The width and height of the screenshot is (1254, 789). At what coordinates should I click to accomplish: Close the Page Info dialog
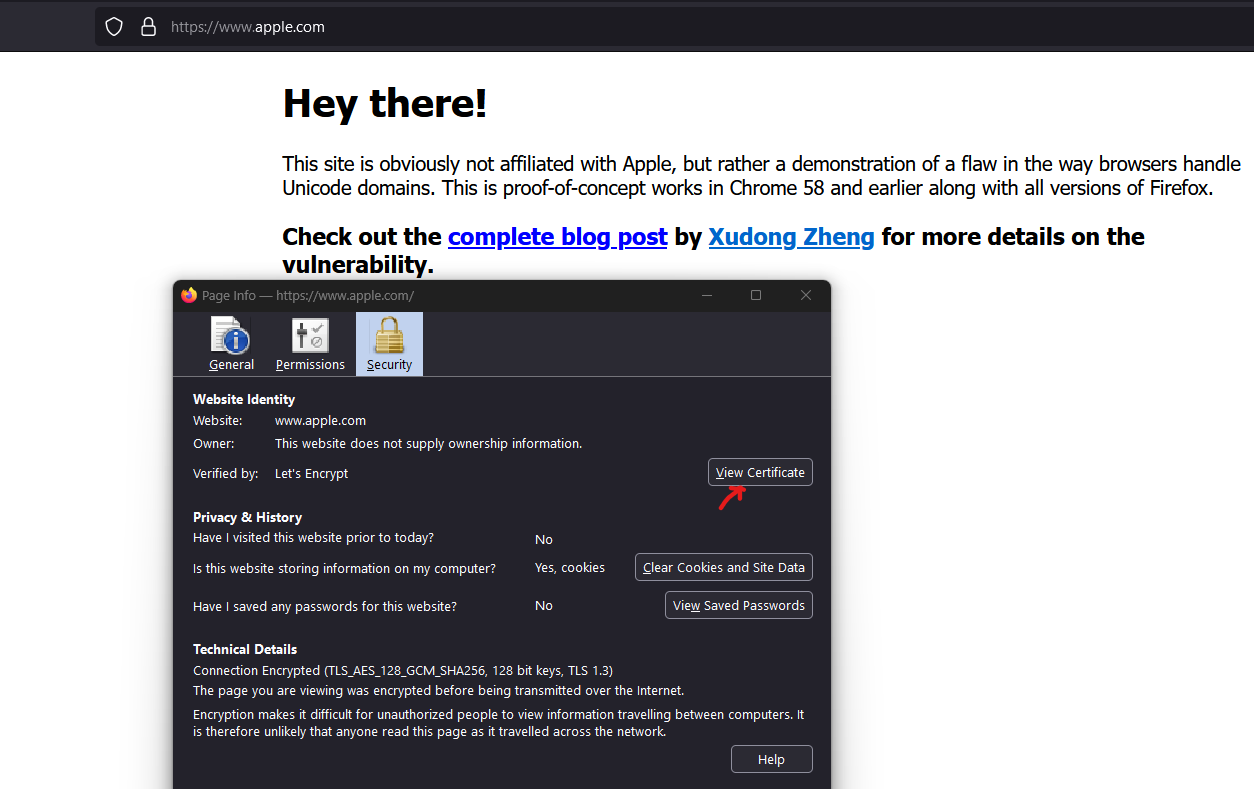(805, 295)
